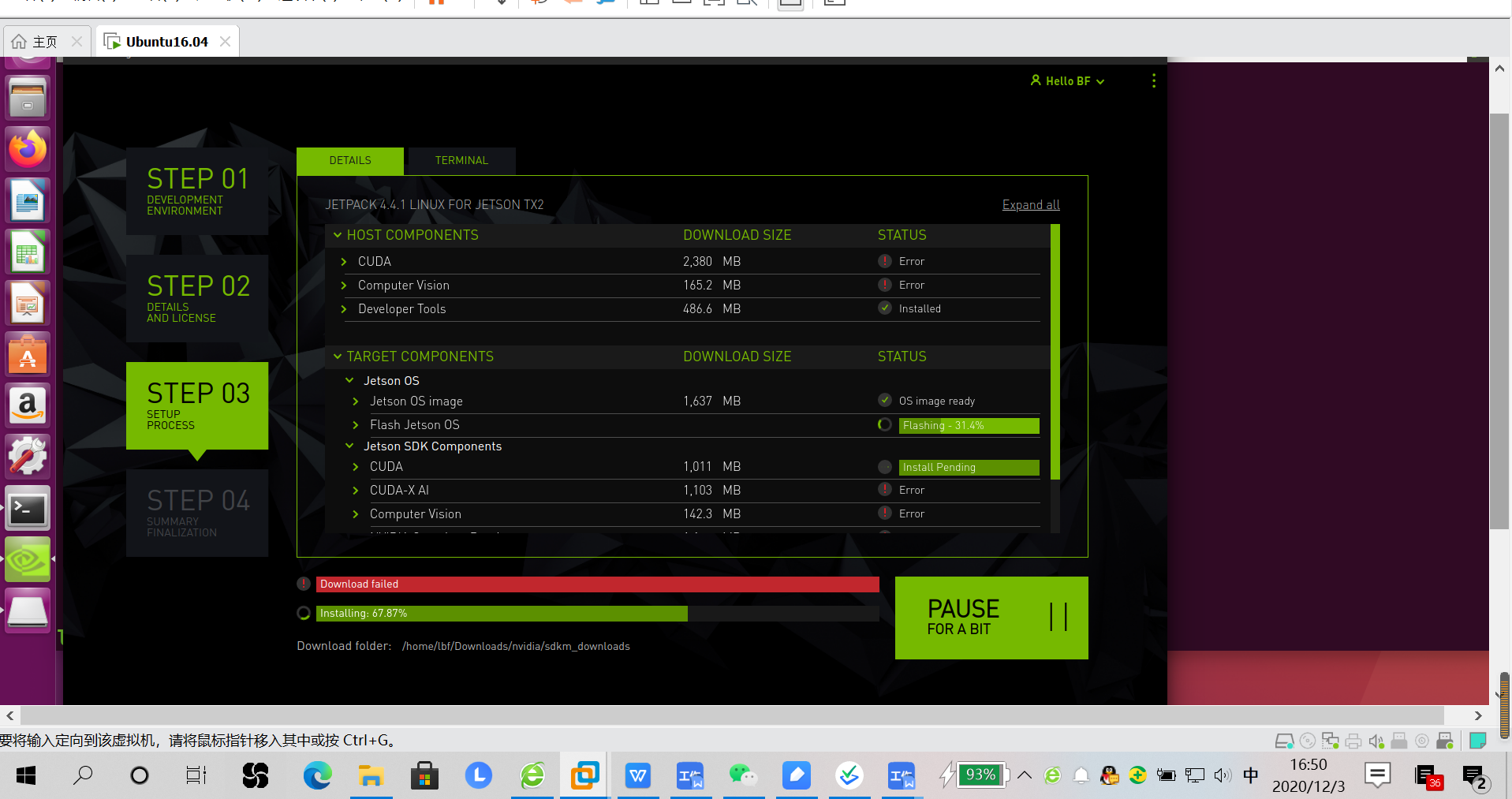Expand the Flash Jetson OS row
Screen dimensions: 1512x799
point(356,424)
